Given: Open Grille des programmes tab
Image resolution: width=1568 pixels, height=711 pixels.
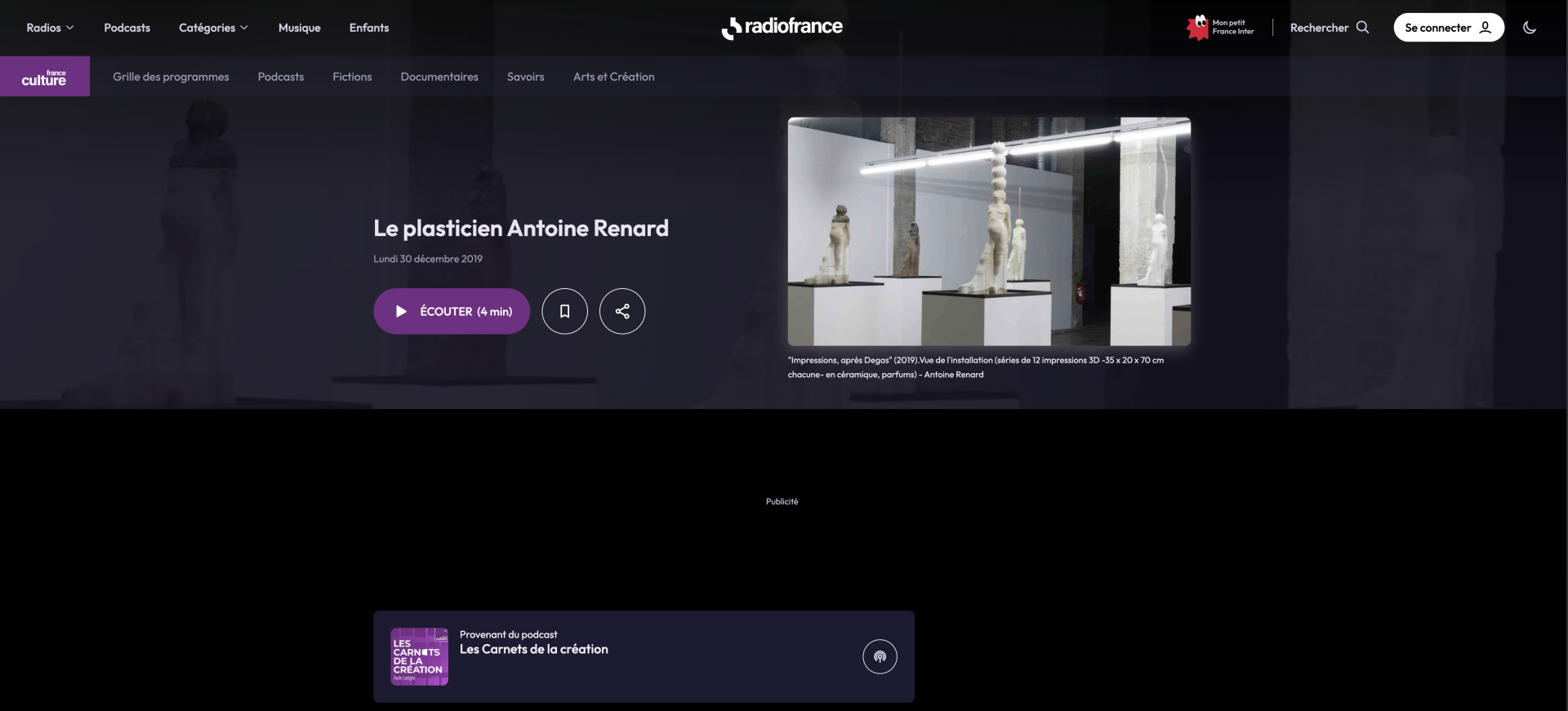Looking at the screenshot, I should (x=171, y=77).
